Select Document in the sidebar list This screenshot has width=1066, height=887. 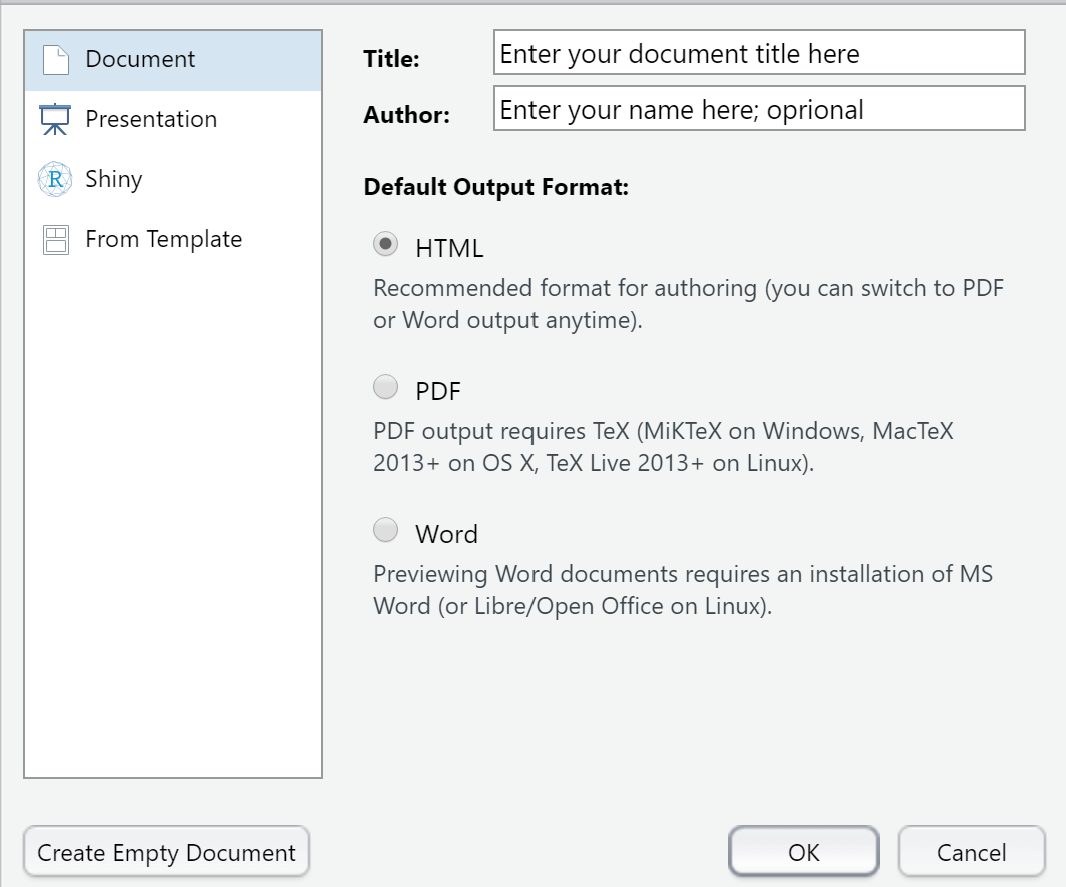(x=140, y=59)
